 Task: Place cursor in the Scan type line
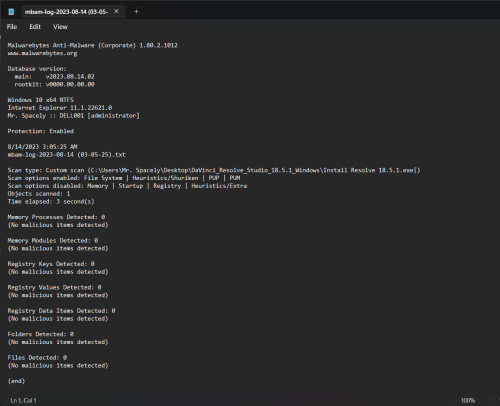214,170
